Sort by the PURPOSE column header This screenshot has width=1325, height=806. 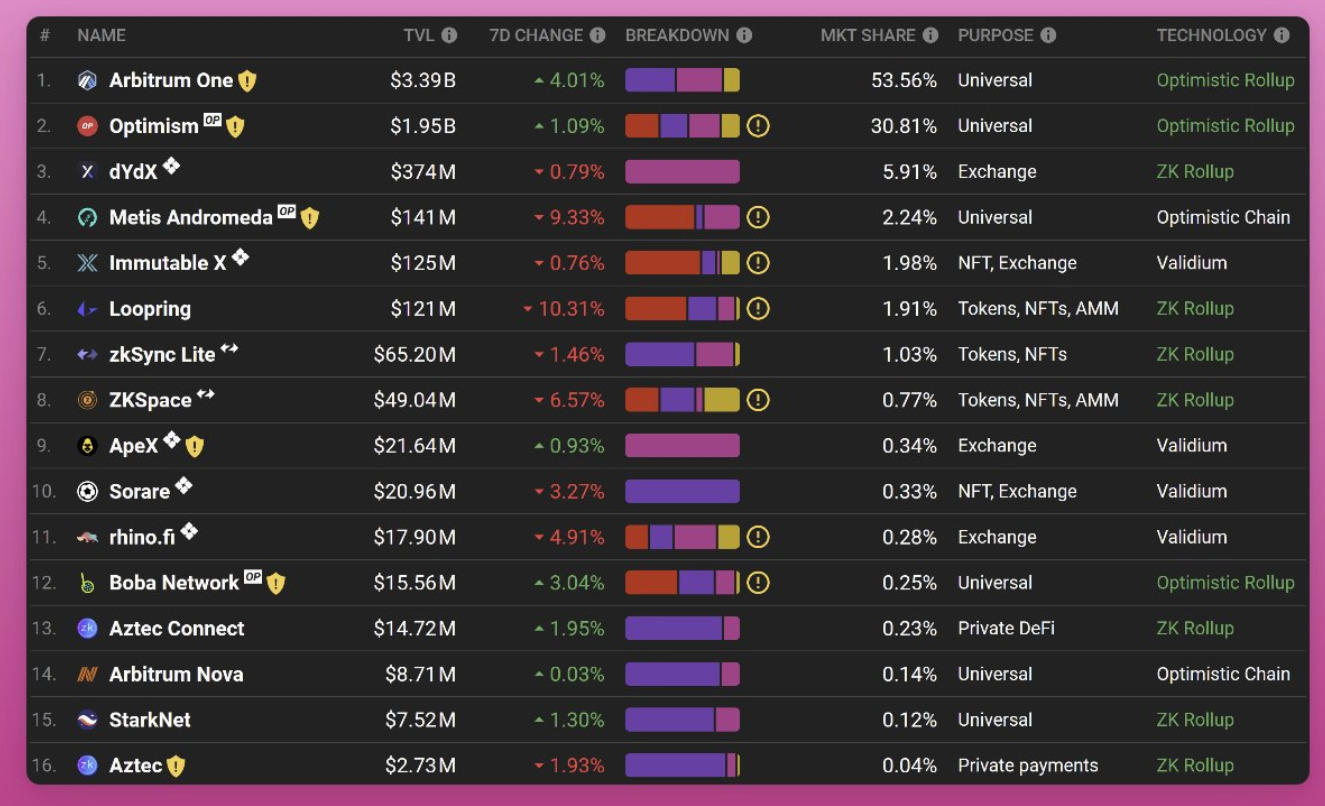point(996,35)
